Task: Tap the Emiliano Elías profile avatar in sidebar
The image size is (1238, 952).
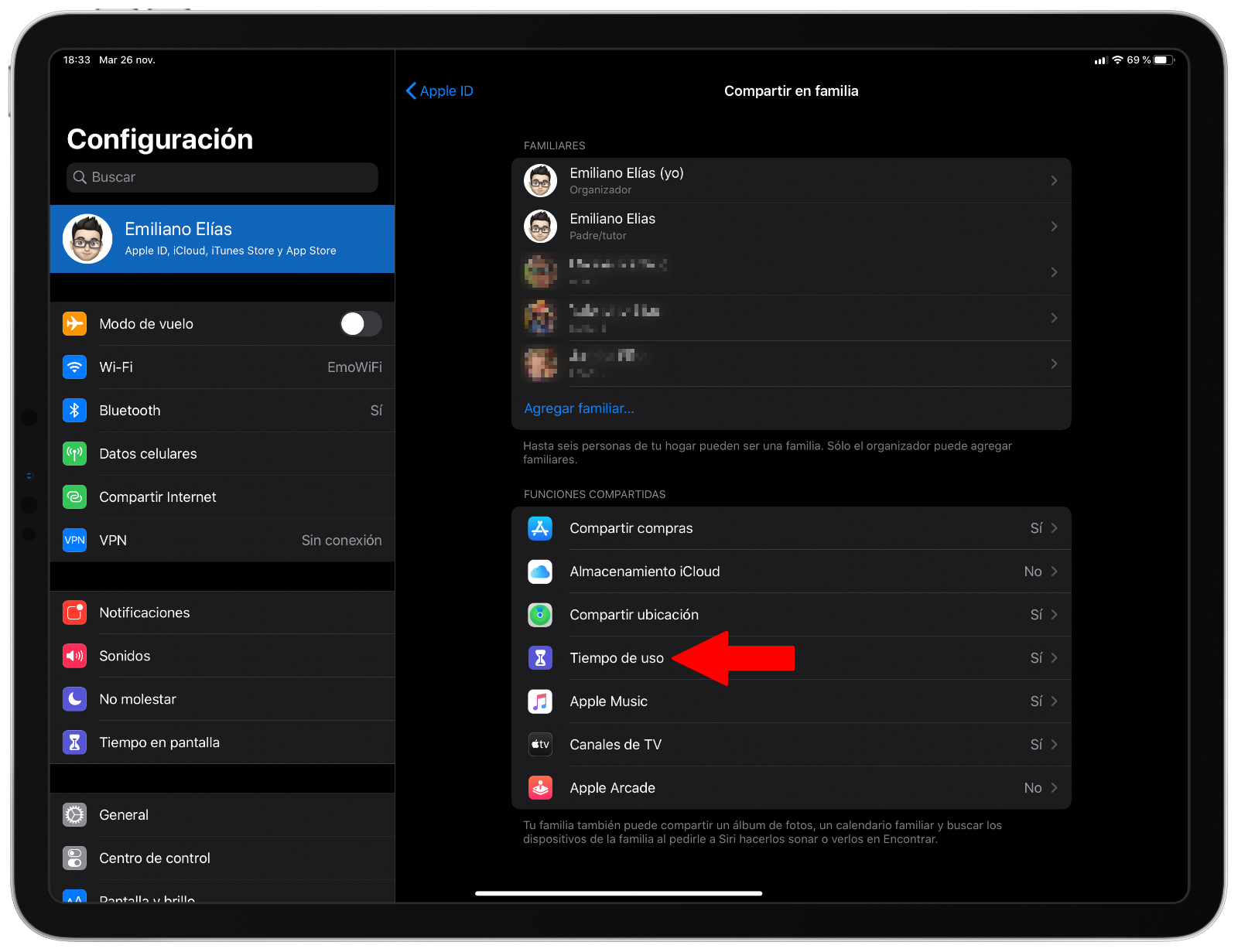Action: (87, 239)
